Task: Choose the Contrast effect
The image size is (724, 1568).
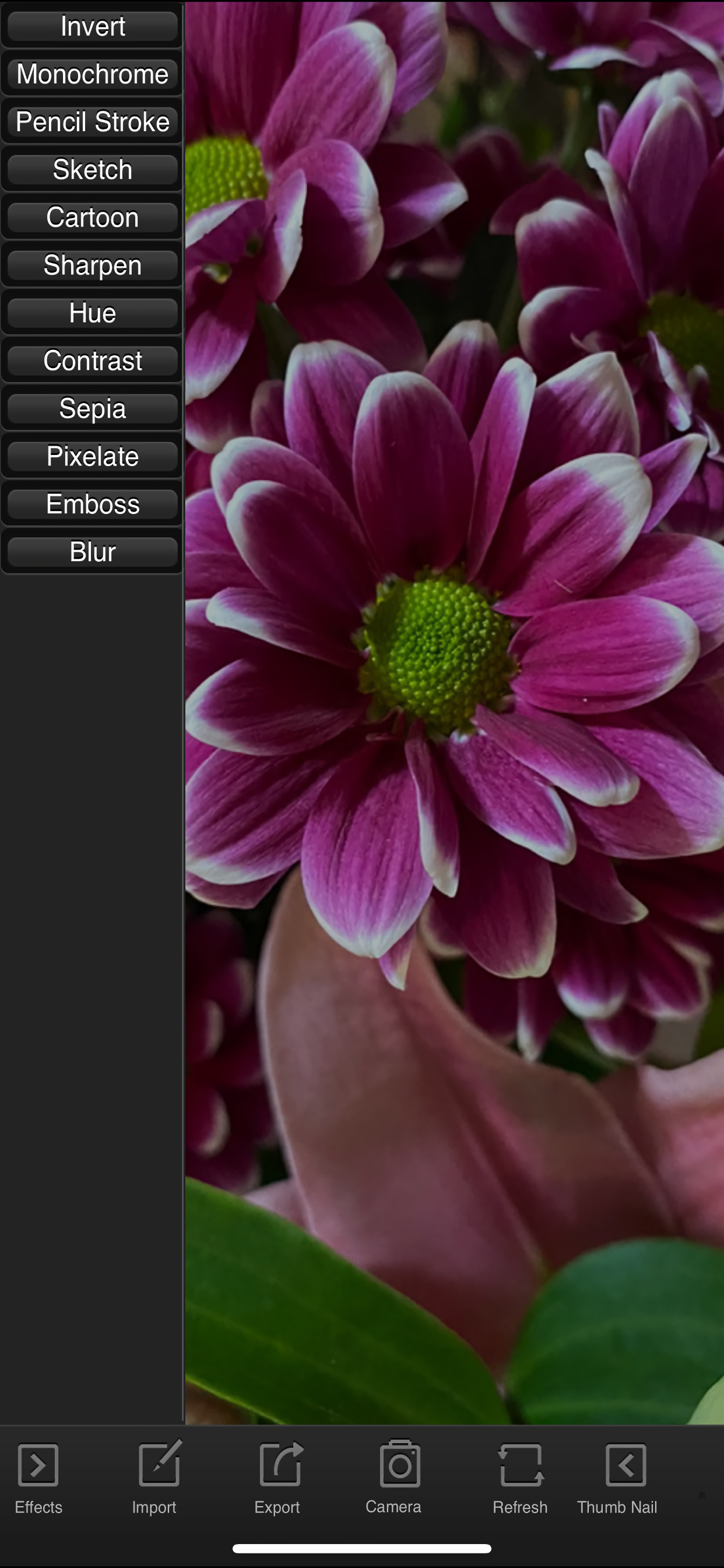Action: coord(93,361)
